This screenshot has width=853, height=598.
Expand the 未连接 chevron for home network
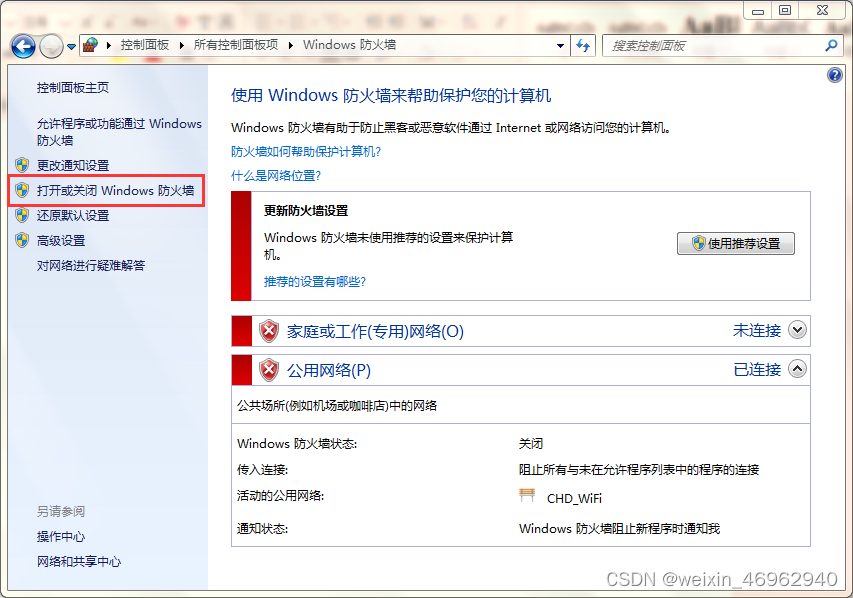point(797,330)
